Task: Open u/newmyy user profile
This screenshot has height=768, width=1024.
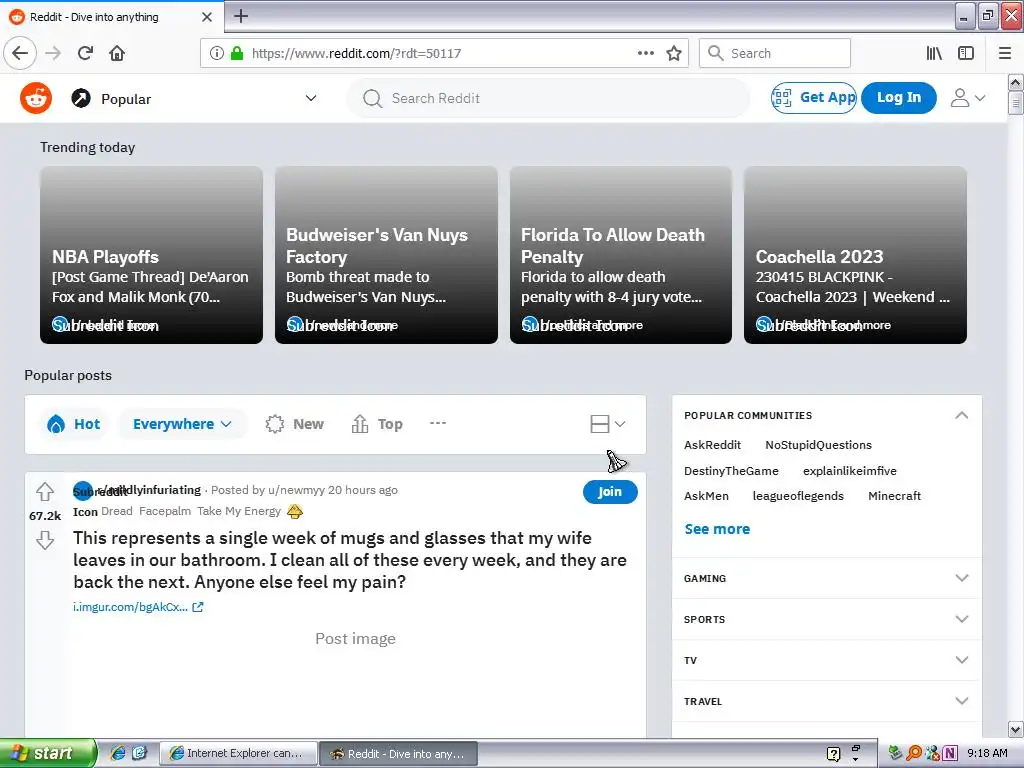Action: click(x=296, y=490)
